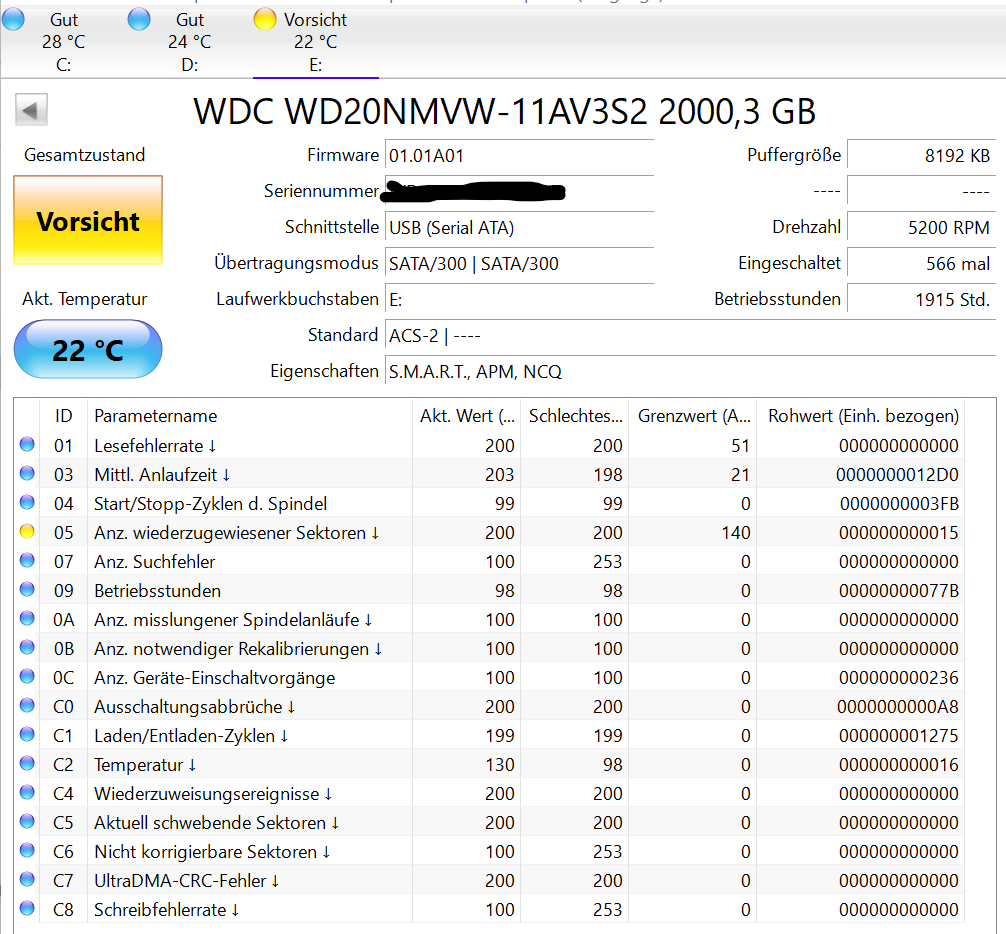Select the Ausschaltungsabbrüche parameter name

[194, 707]
